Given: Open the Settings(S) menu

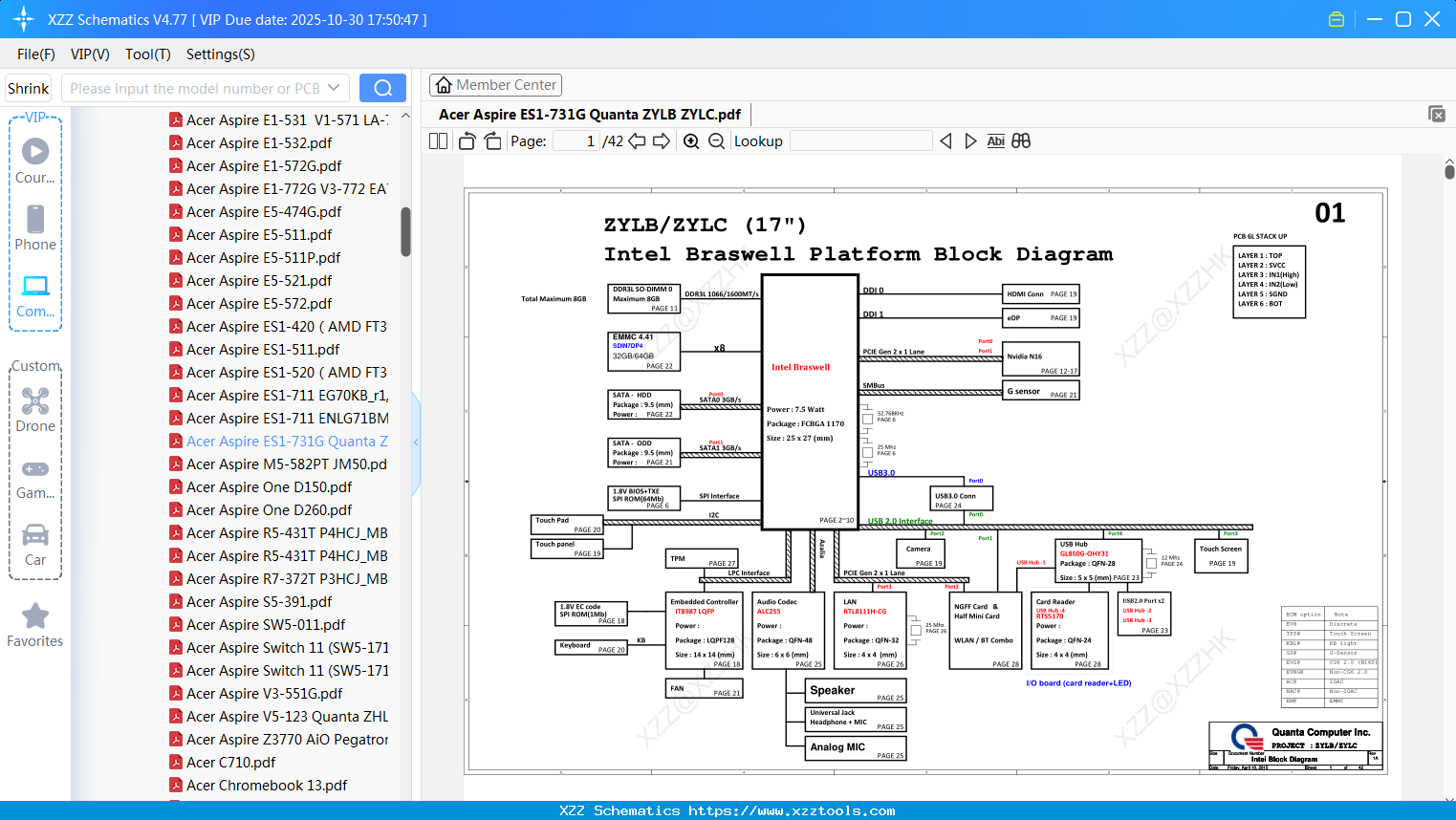Looking at the screenshot, I should click(220, 54).
